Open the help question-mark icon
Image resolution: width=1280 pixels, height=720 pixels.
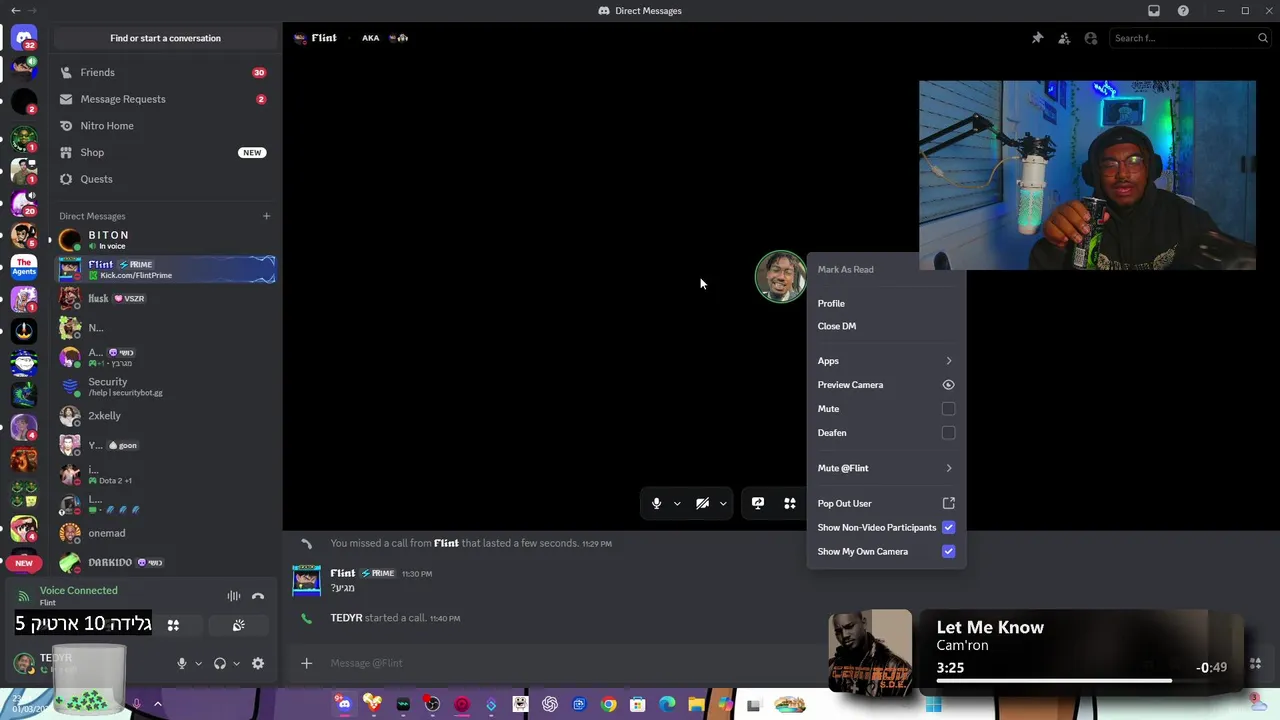(1184, 11)
